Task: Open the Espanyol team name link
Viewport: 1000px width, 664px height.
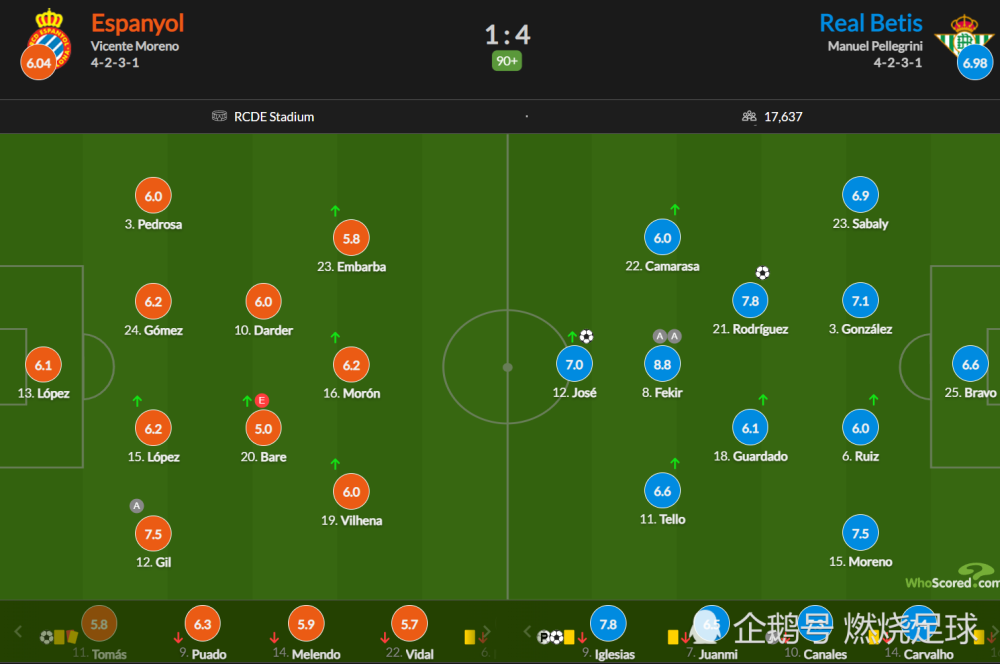Action: [x=137, y=24]
